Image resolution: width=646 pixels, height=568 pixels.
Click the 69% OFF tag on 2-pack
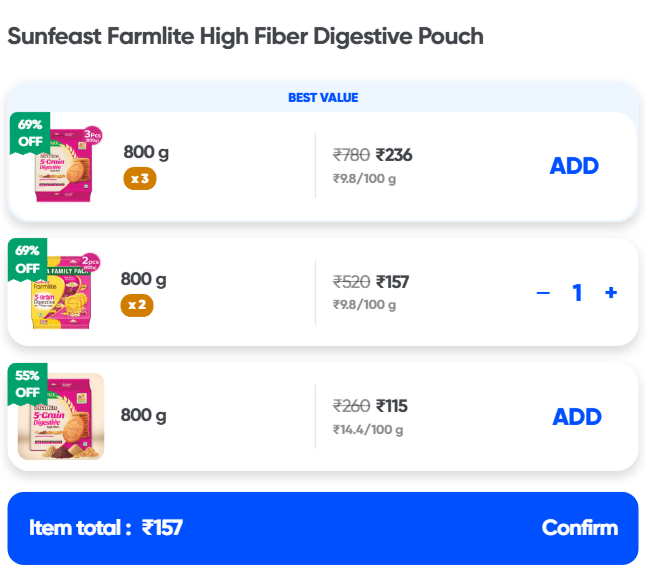click(27, 258)
